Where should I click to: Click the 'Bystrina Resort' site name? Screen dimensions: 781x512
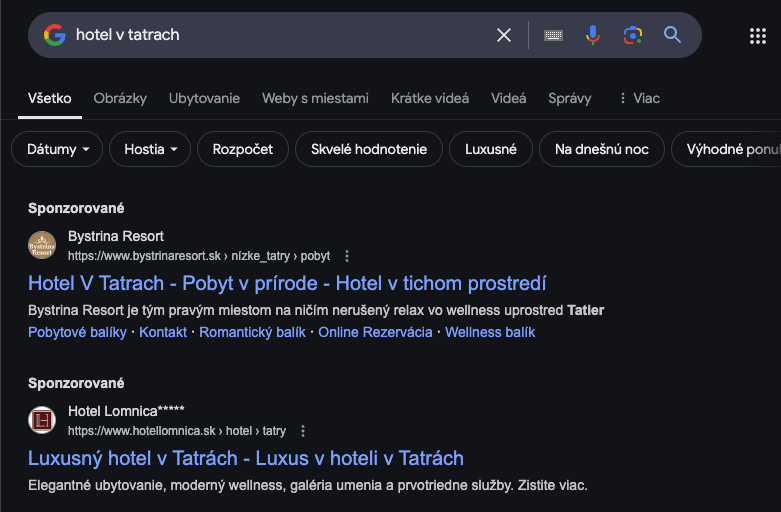(x=116, y=236)
